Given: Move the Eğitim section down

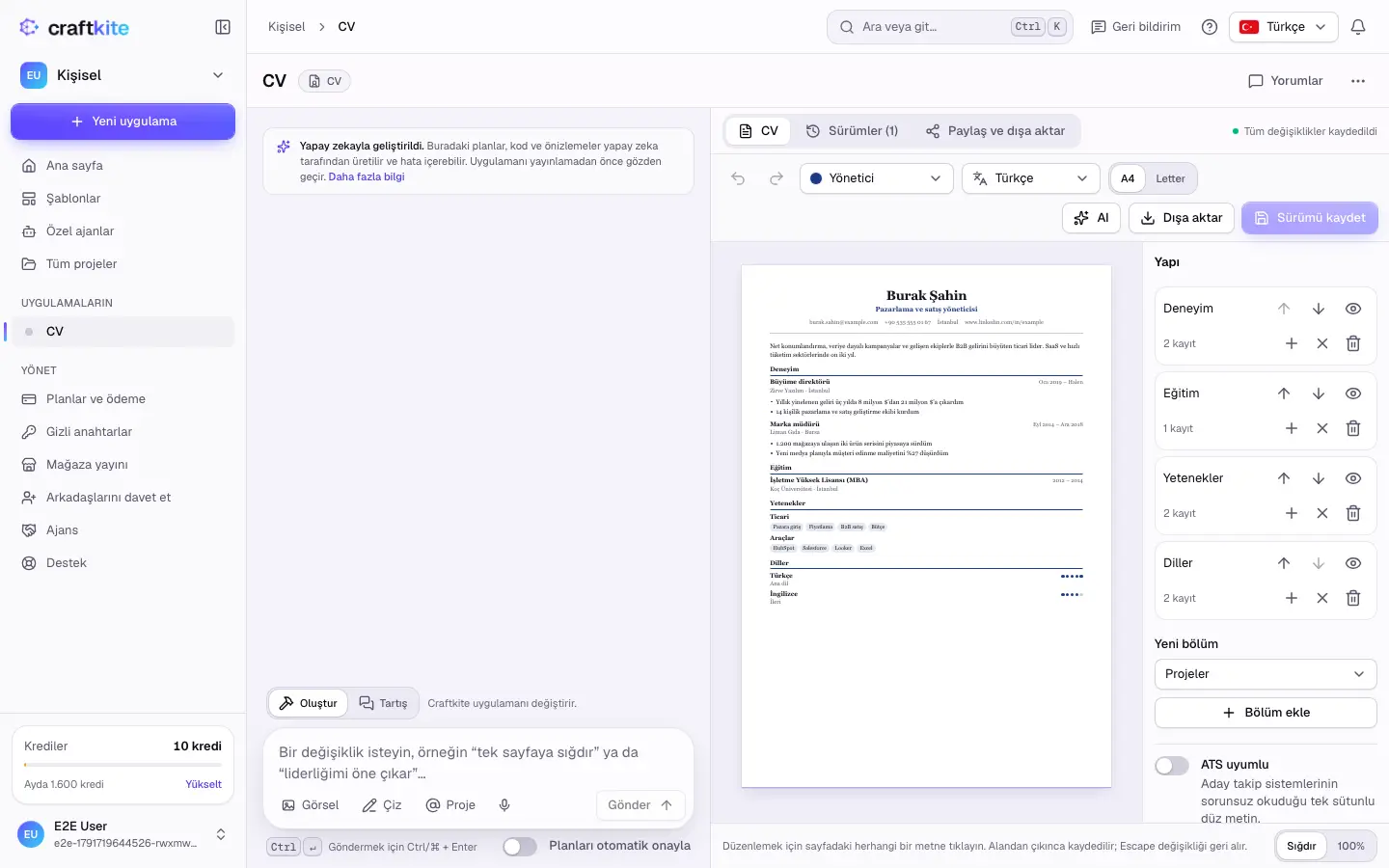Looking at the screenshot, I should [1319, 393].
